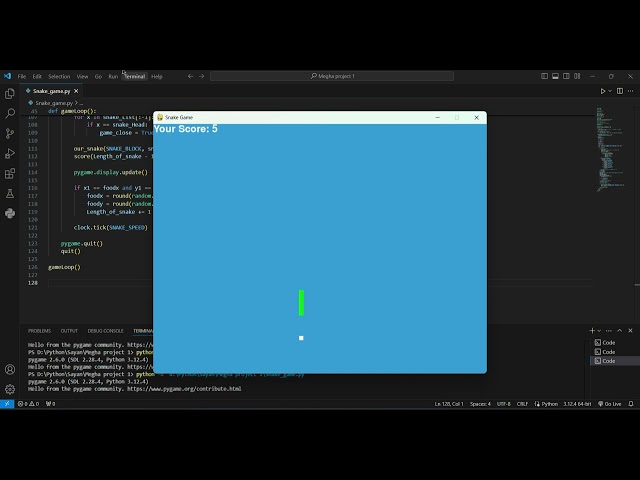Switch to the Debug Console tab
The height and width of the screenshot is (480, 640).
(x=105, y=331)
